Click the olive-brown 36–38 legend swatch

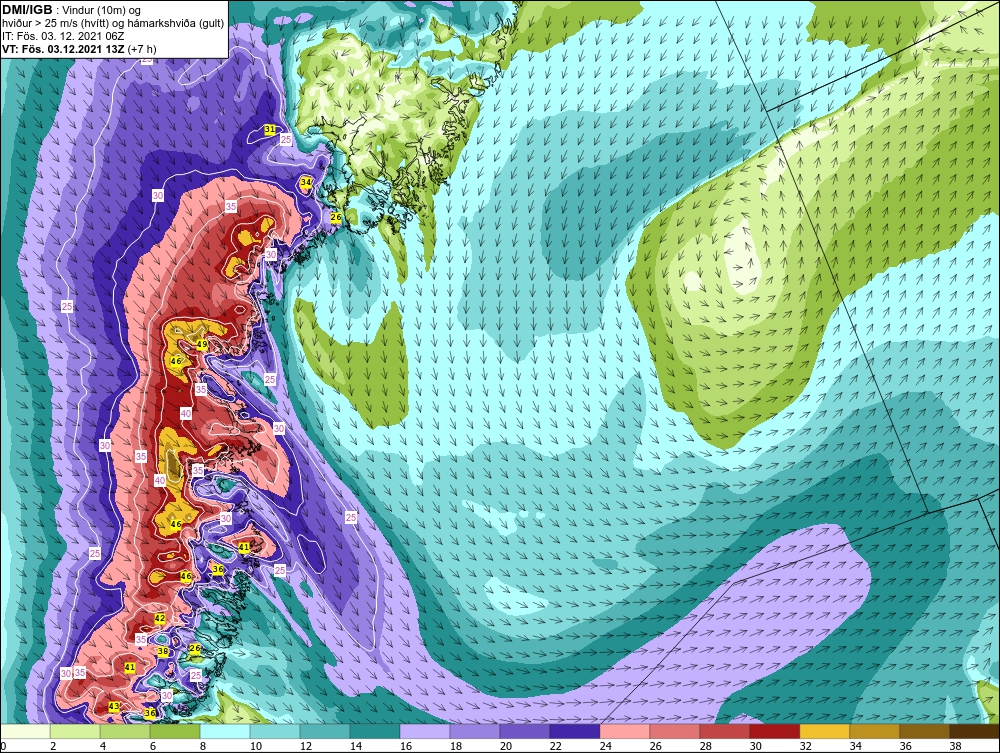pos(925,731)
